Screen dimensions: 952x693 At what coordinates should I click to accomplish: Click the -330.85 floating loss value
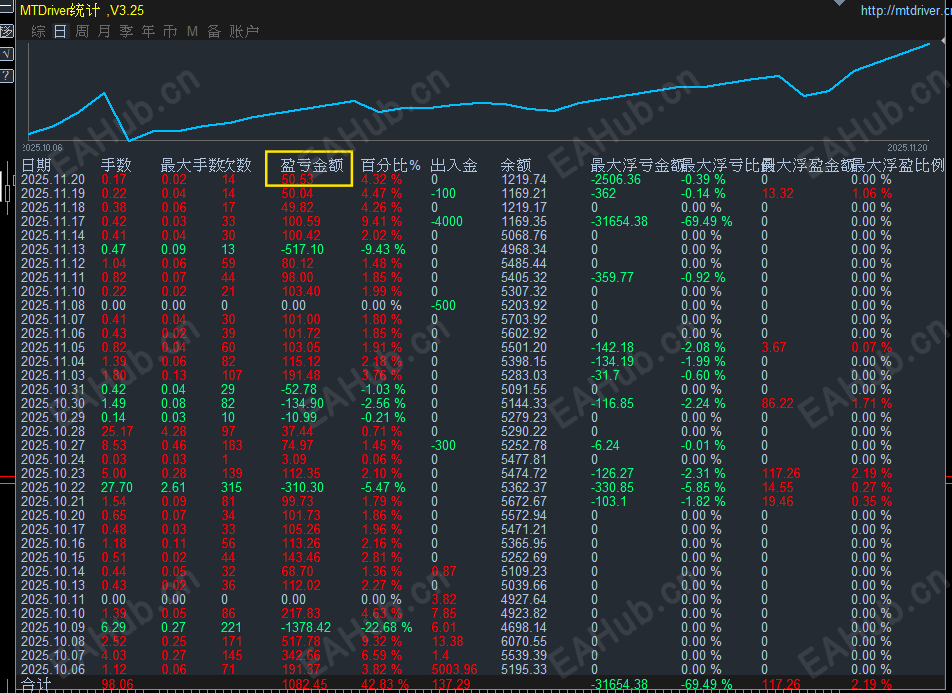pyautogui.click(x=613, y=487)
